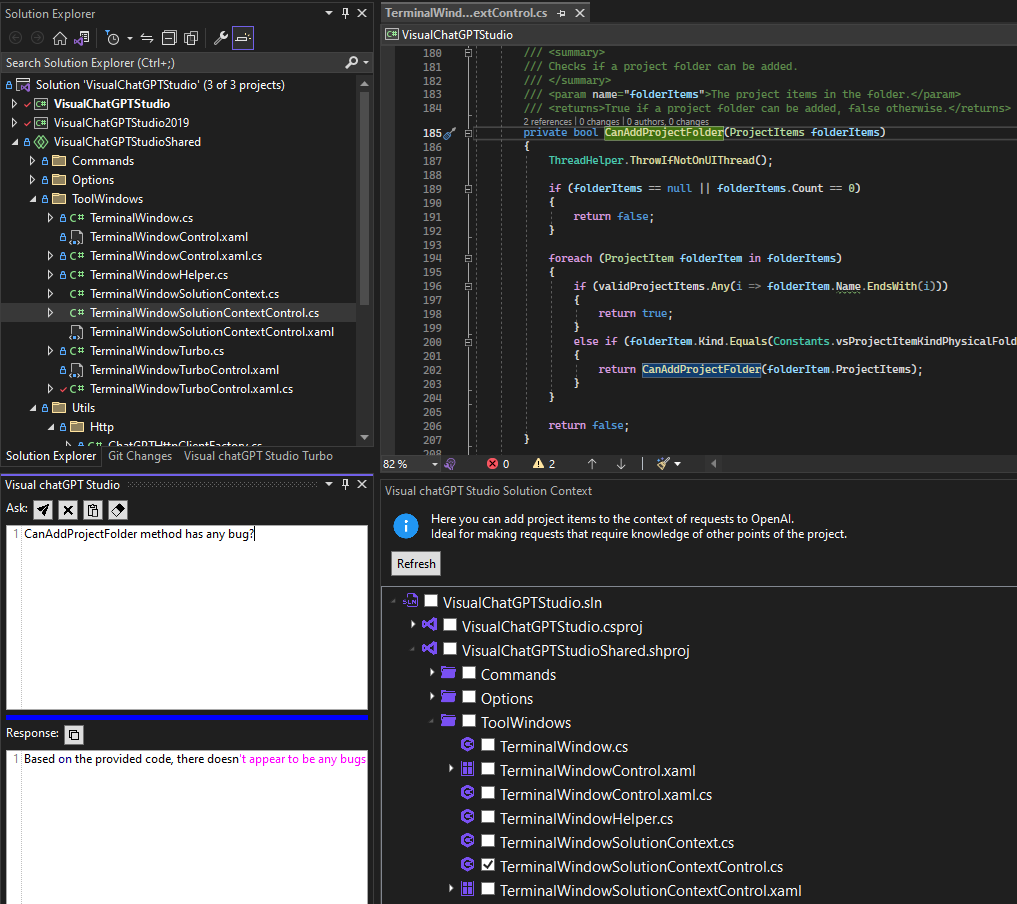Screen dimensions: 1017x904
Task: Open Solution Explorer Properties wrench icon
Action: point(220,37)
